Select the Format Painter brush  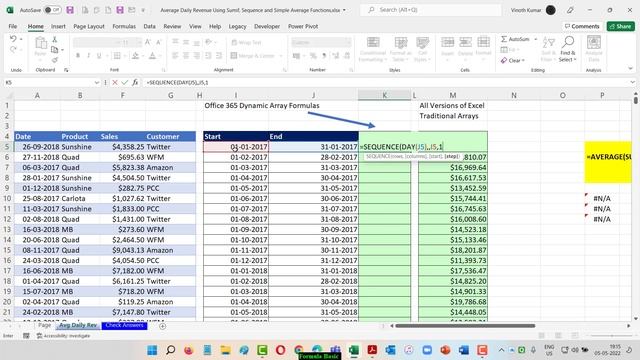[54, 60]
